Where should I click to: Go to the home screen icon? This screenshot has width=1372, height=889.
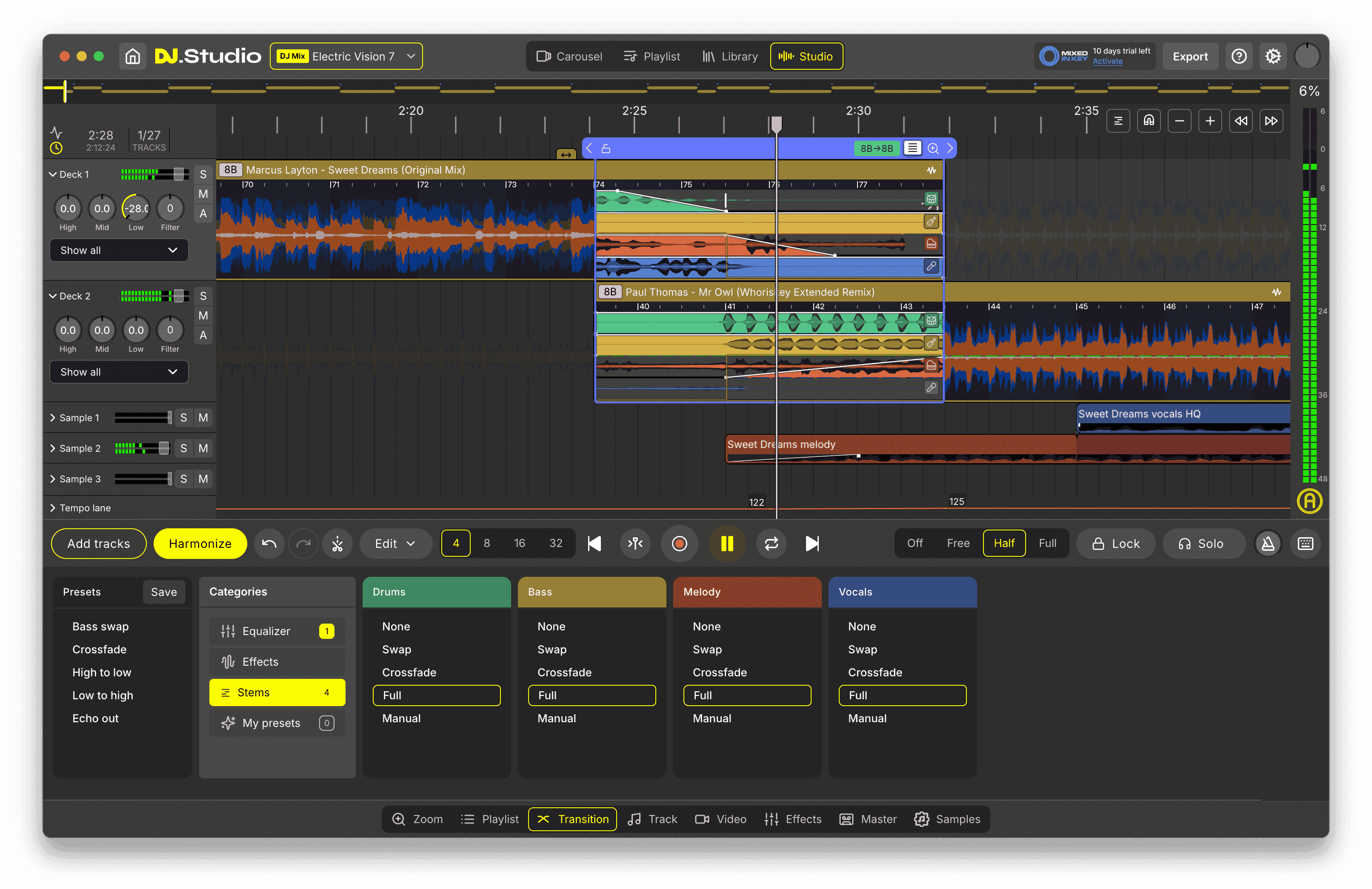click(133, 57)
